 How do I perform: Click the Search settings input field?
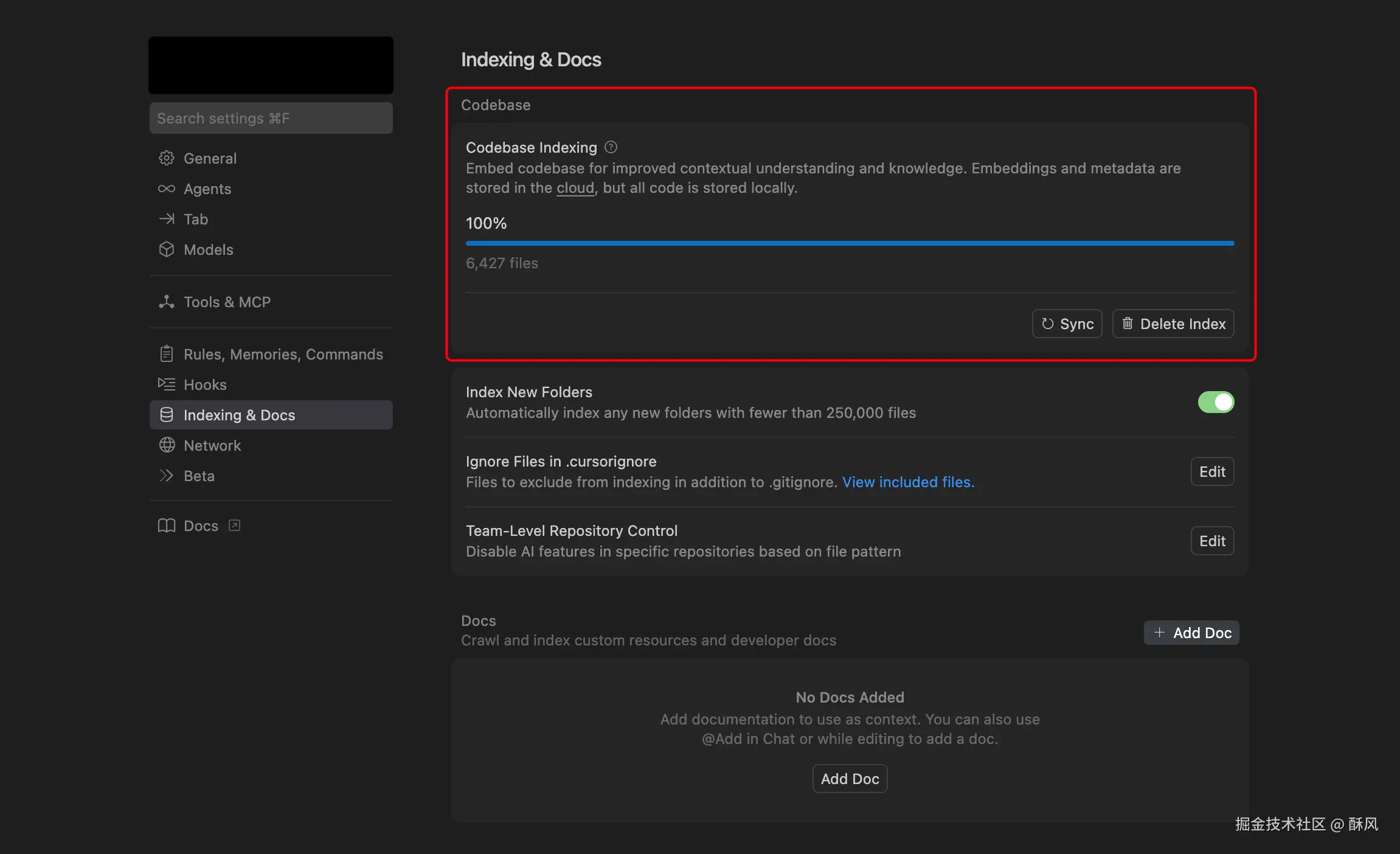pyautogui.click(x=271, y=117)
